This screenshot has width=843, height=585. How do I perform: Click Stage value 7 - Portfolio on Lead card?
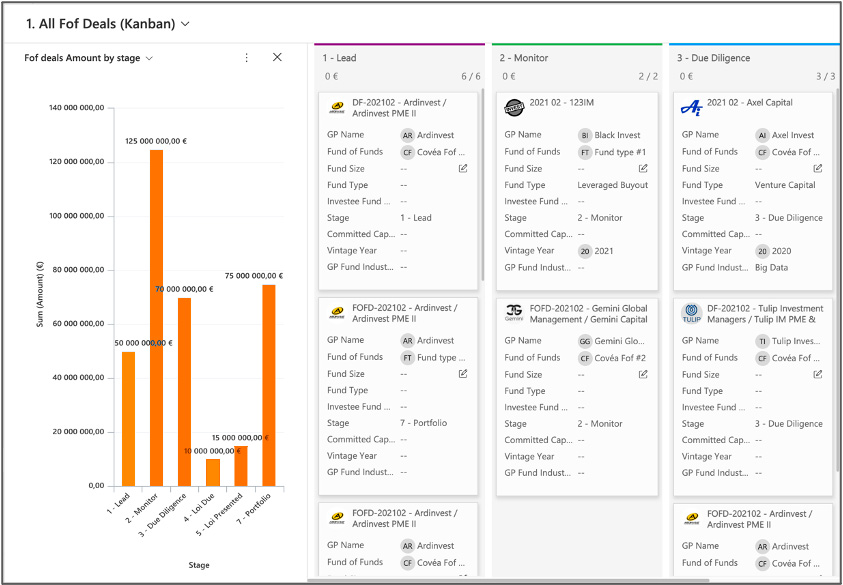(x=423, y=423)
